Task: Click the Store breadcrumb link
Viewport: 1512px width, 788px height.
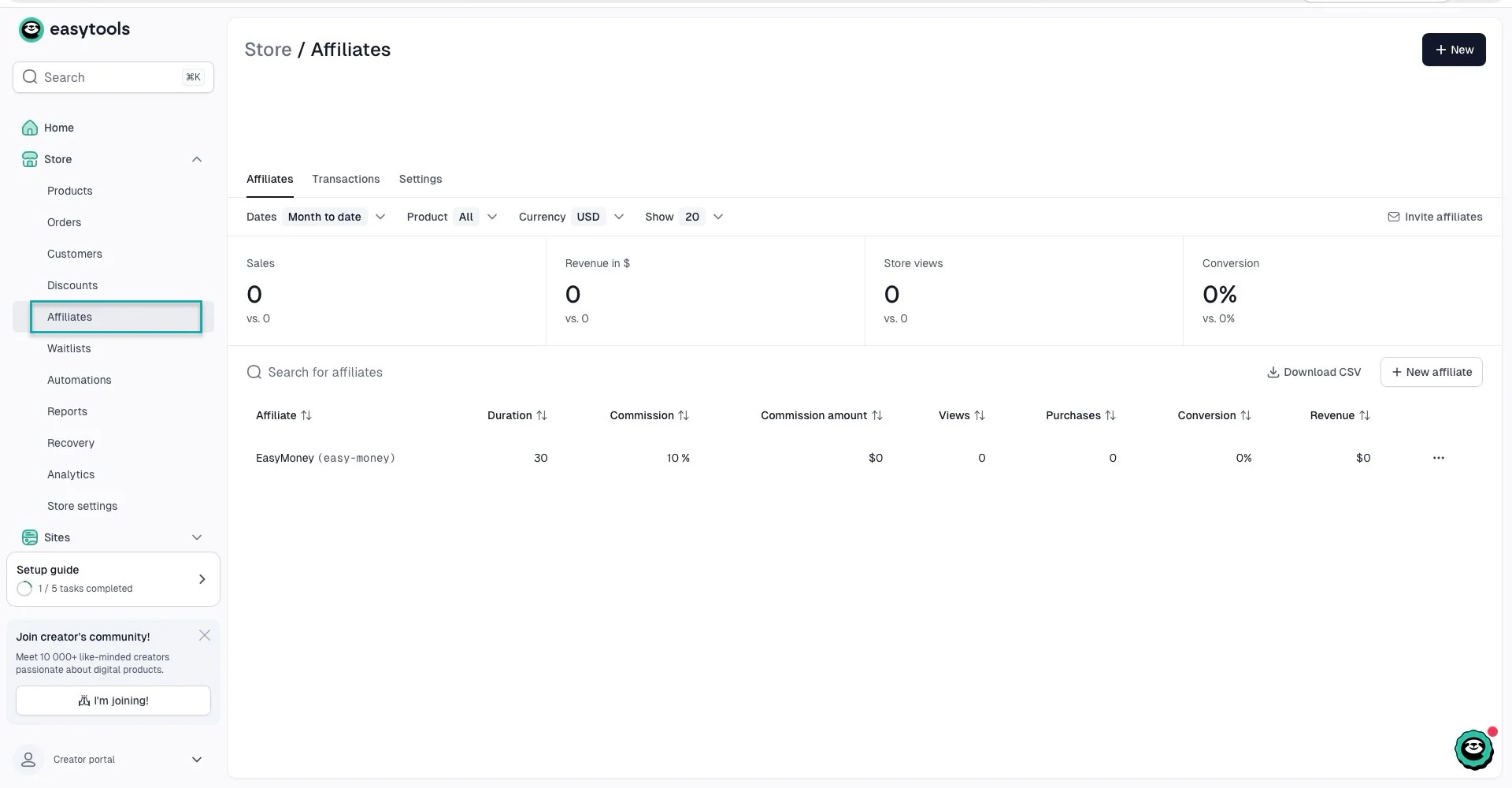Action: [268, 50]
